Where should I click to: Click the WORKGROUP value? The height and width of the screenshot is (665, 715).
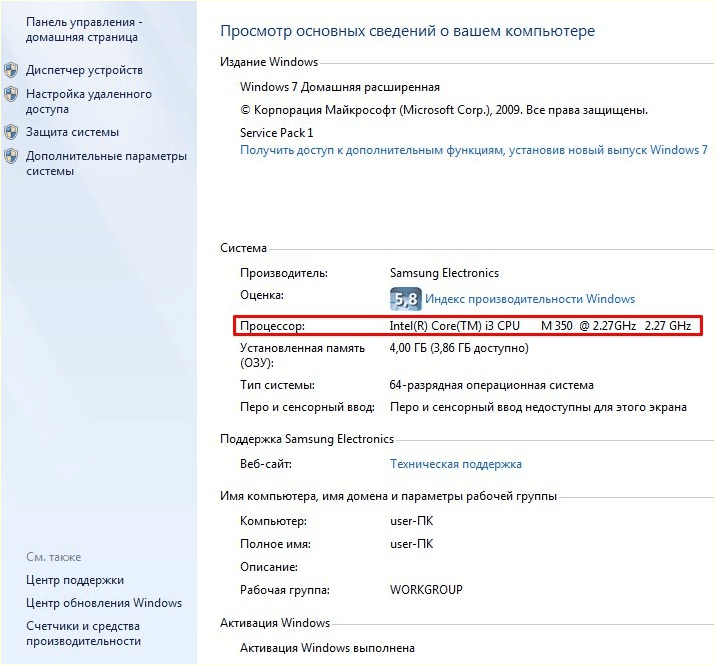[426, 590]
